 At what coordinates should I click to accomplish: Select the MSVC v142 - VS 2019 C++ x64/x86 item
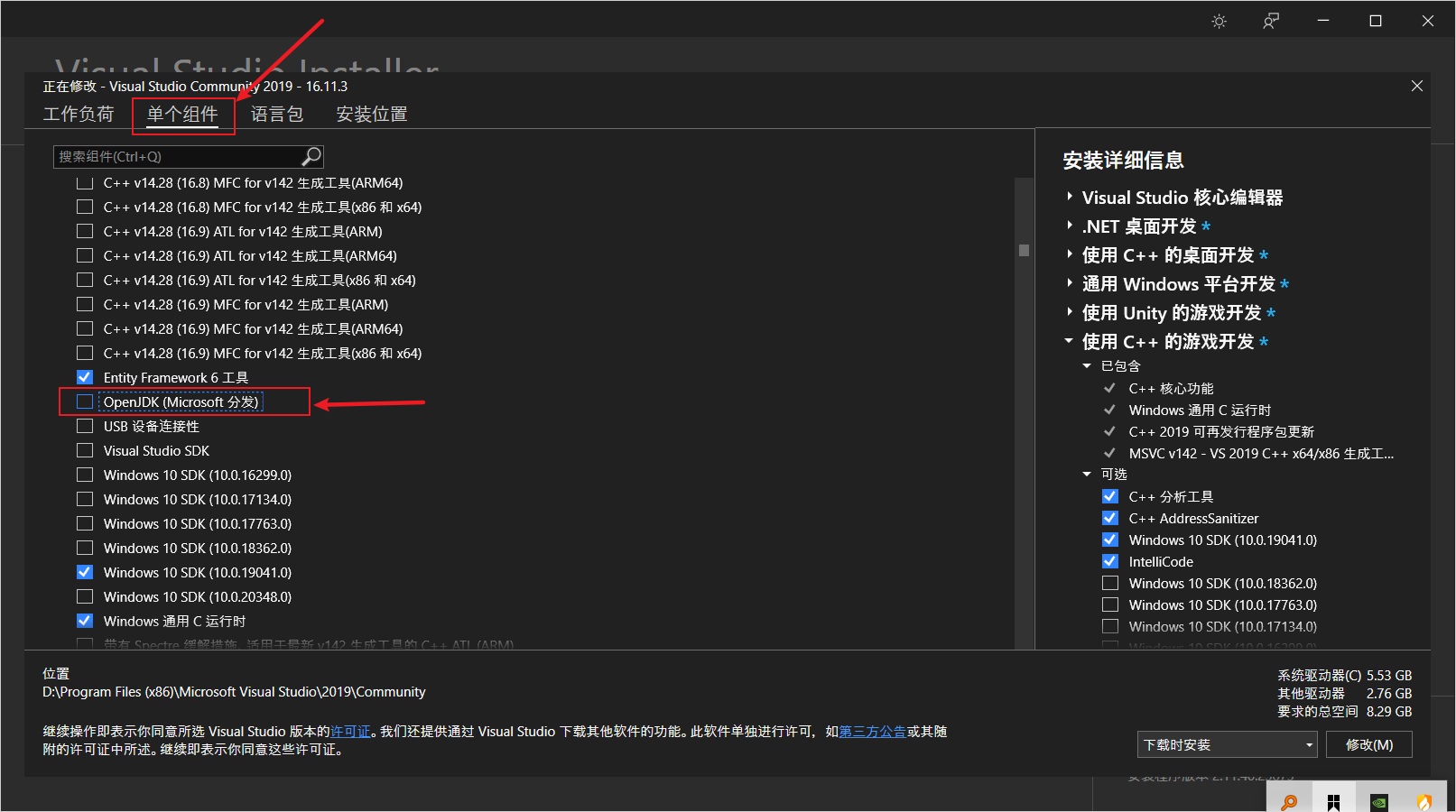pos(1261,454)
